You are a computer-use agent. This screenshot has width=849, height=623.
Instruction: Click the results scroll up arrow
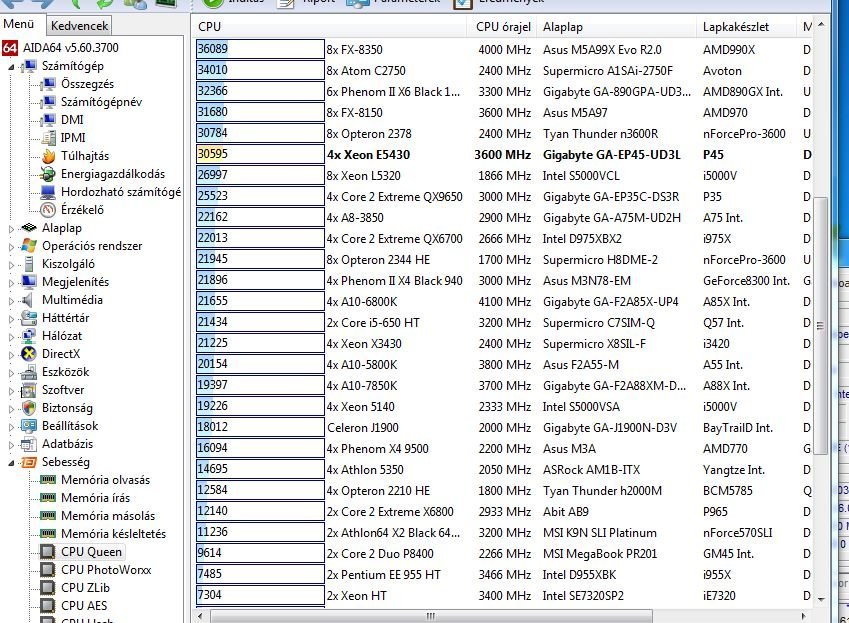[x=821, y=24]
